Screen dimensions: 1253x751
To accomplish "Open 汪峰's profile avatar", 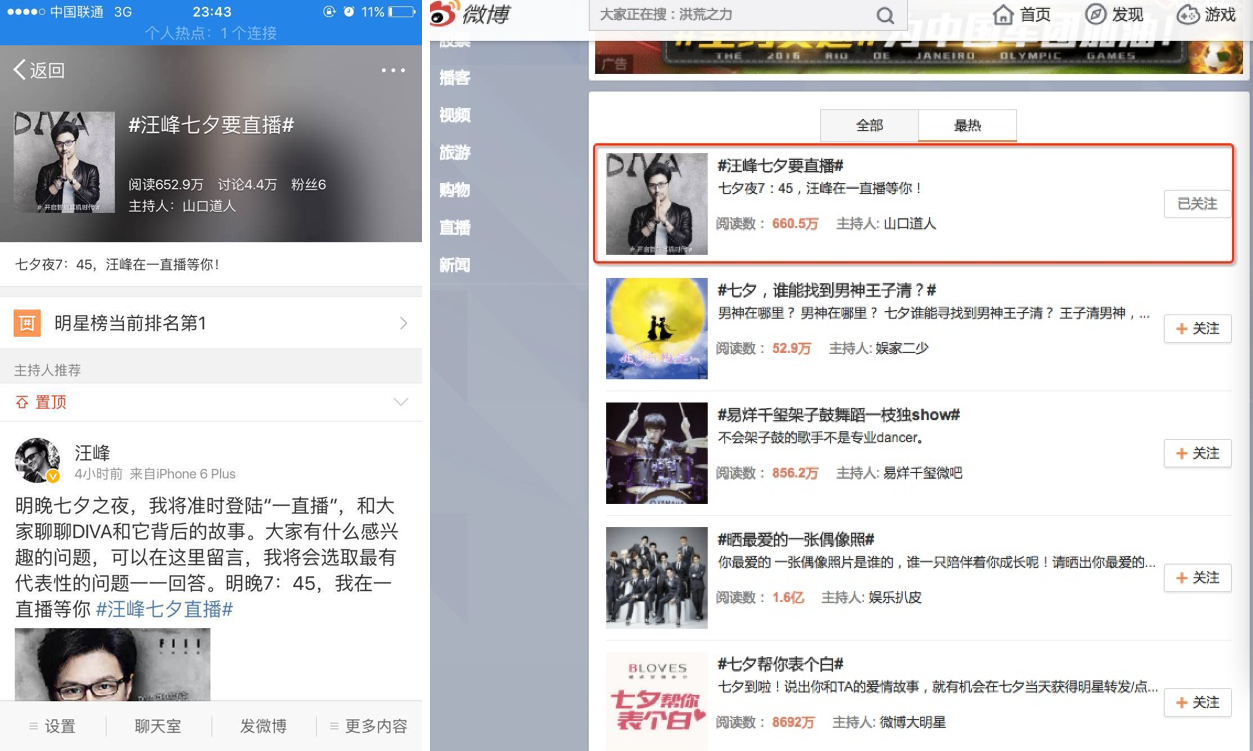I will coord(38,460).
